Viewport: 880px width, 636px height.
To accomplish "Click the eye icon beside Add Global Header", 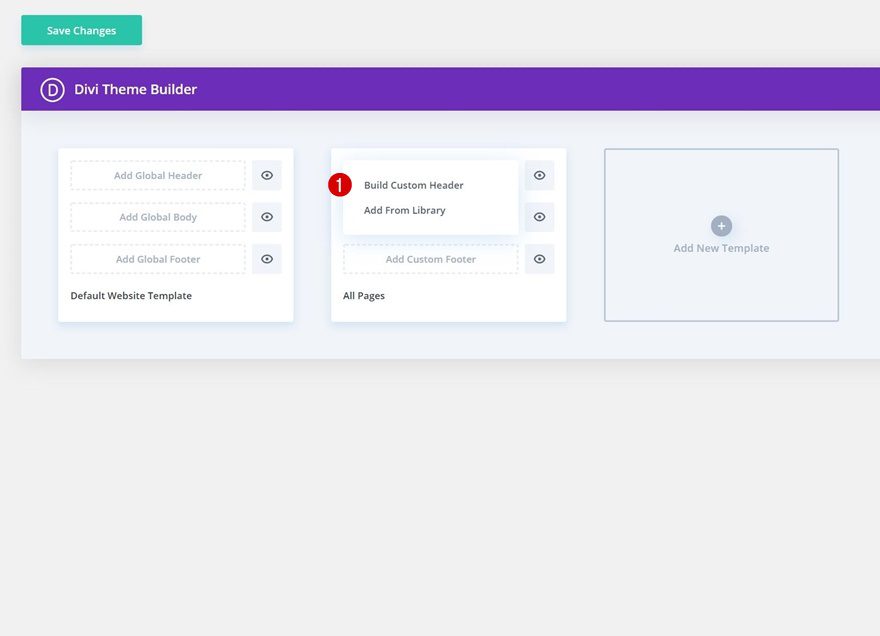I will (266, 175).
